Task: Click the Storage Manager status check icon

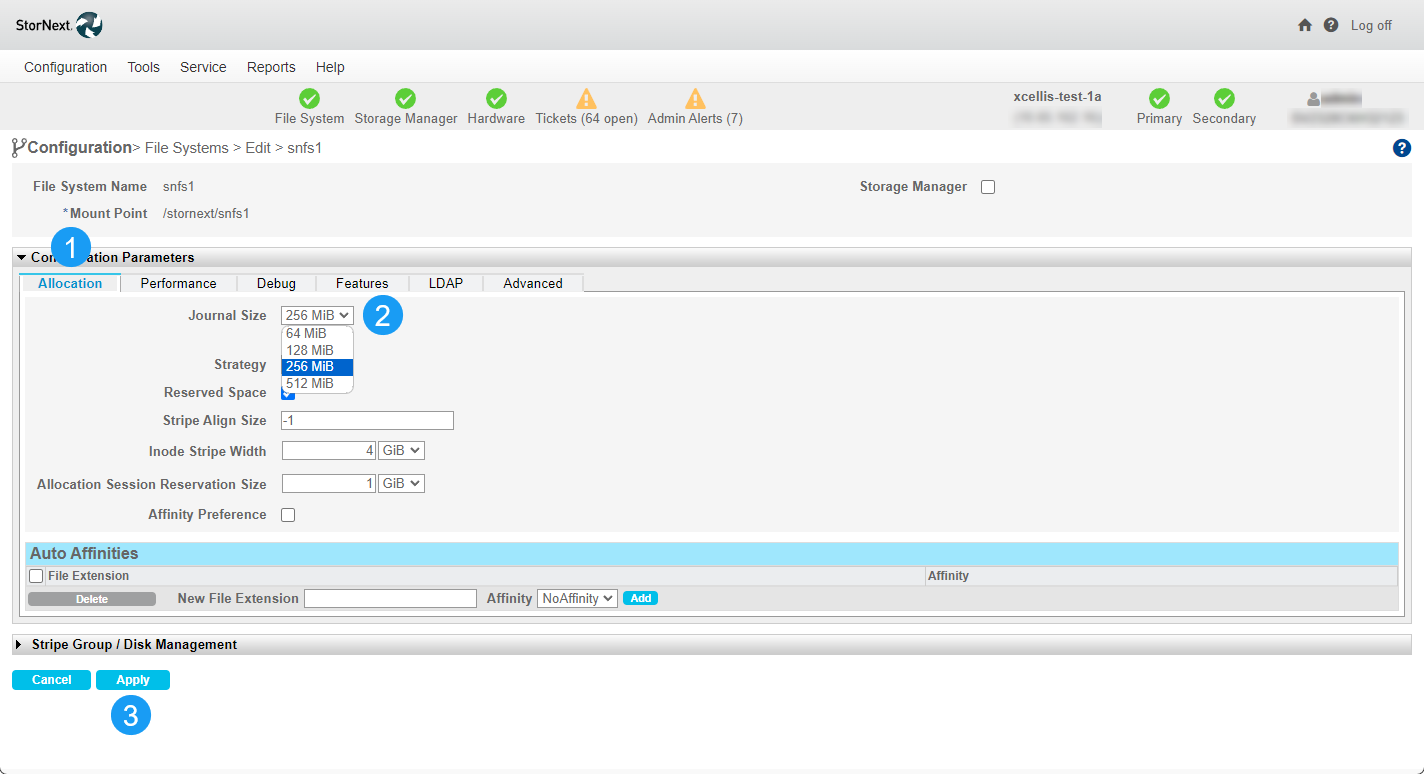Action: point(405,99)
